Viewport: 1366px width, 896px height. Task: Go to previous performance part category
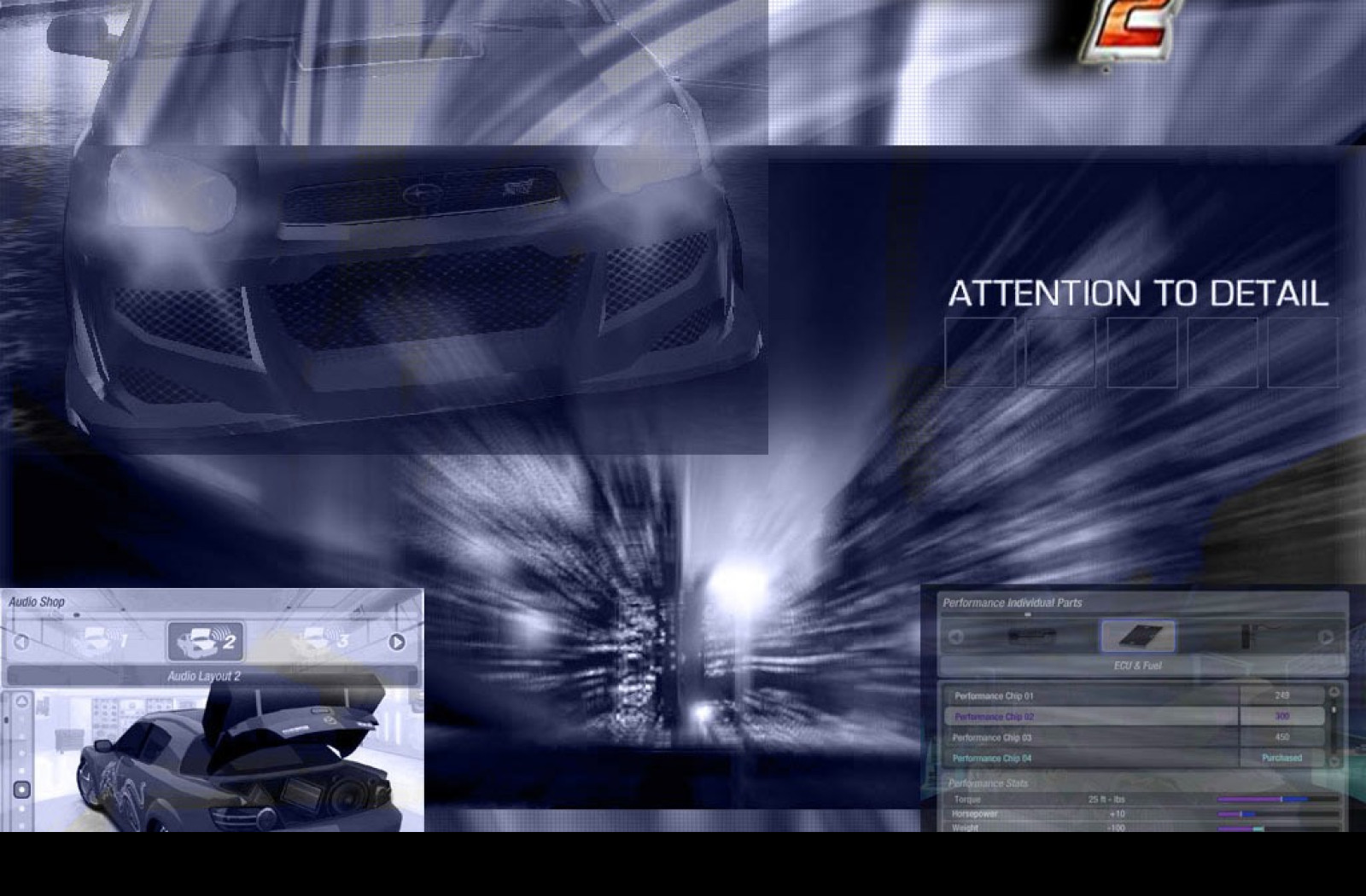[x=956, y=637]
